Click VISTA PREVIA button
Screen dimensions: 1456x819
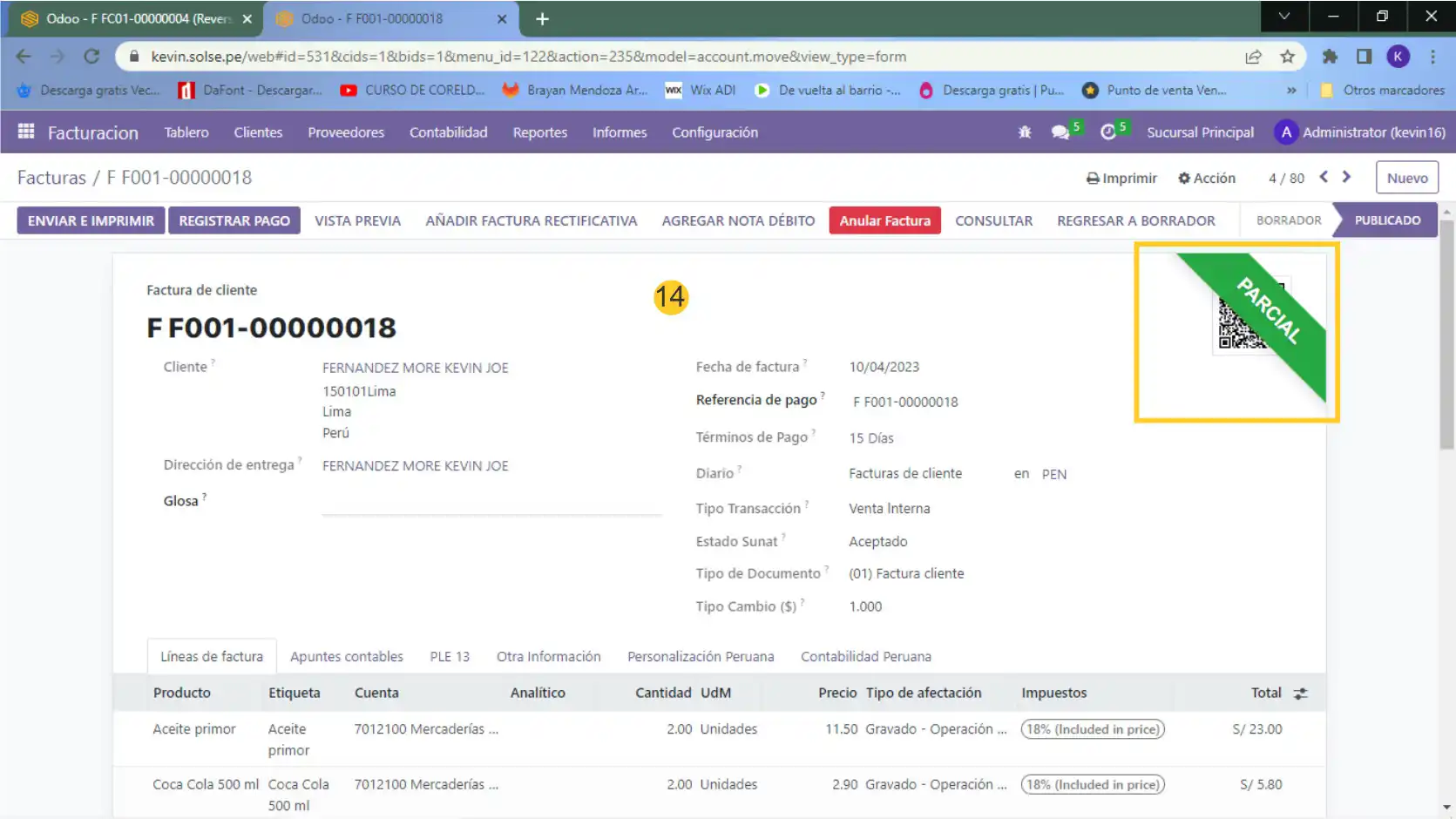[357, 220]
